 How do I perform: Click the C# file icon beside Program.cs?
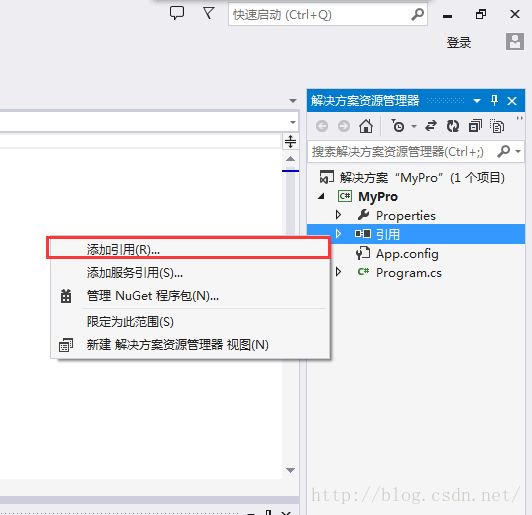(x=363, y=271)
